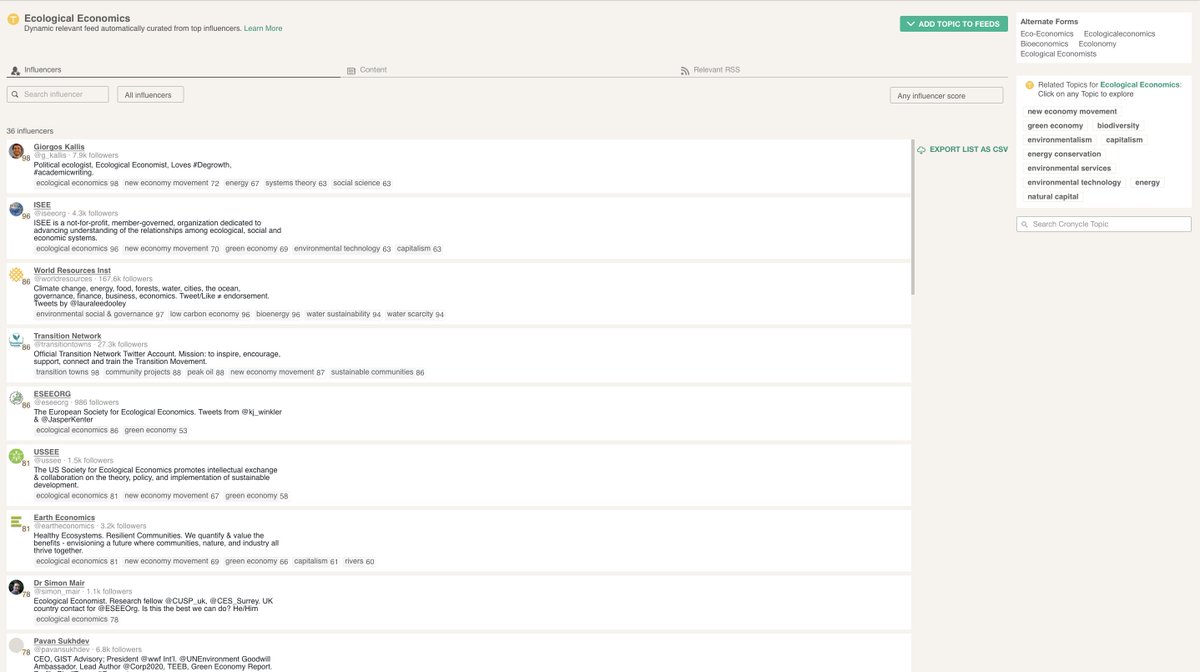The height and width of the screenshot is (672, 1200).
Task: Open Dr Simon Mair avatar photo
Action: (x=16, y=587)
